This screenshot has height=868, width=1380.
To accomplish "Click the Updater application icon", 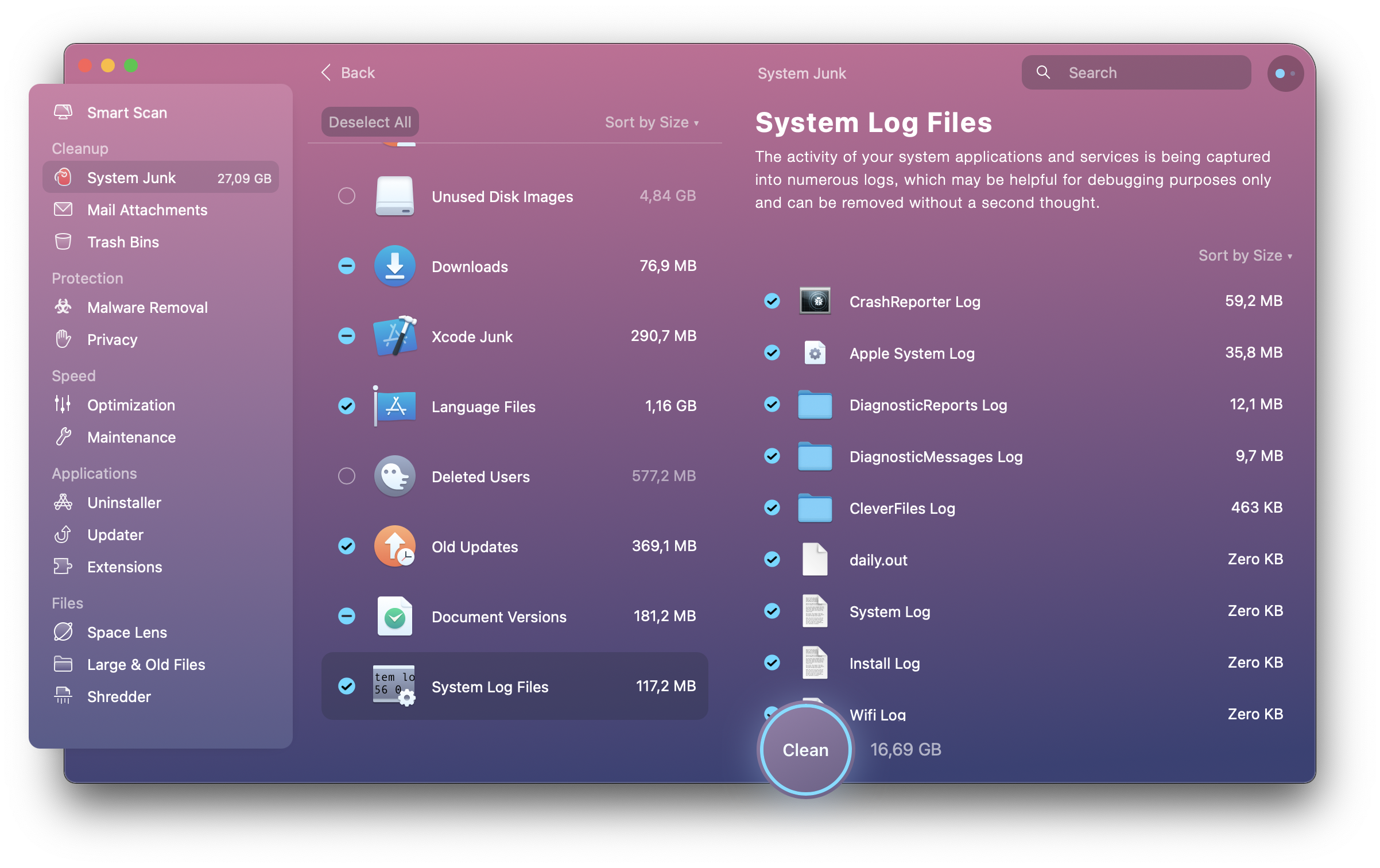I will click(x=63, y=535).
